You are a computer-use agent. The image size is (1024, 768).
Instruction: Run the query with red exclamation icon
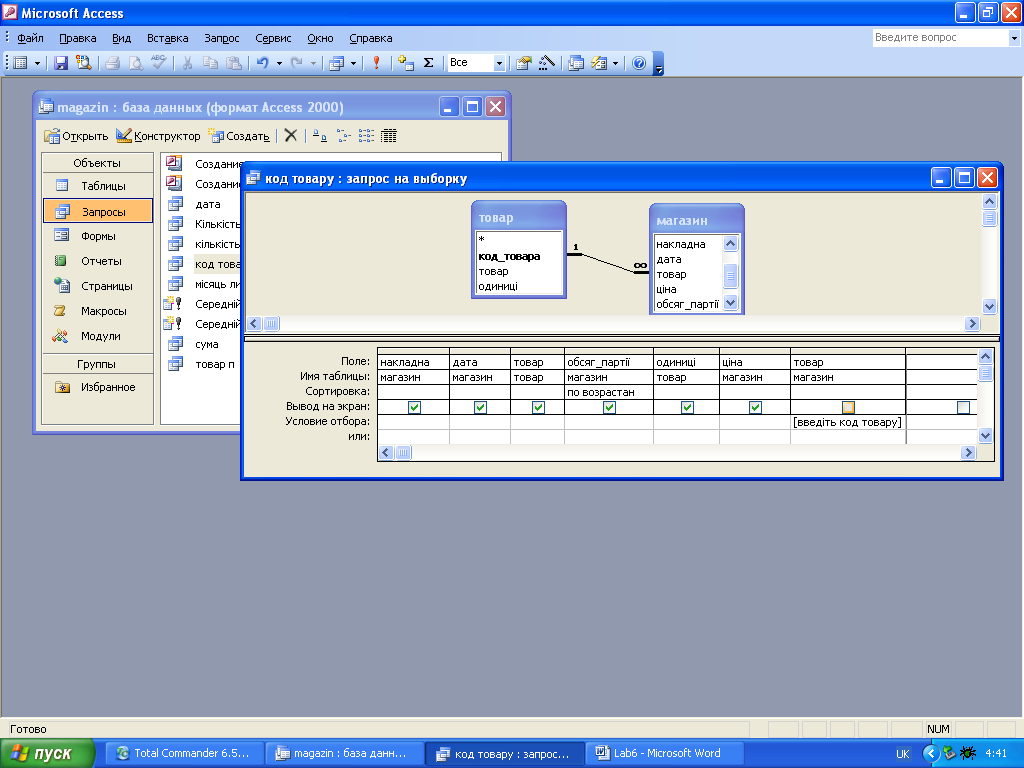click(376, 63)
